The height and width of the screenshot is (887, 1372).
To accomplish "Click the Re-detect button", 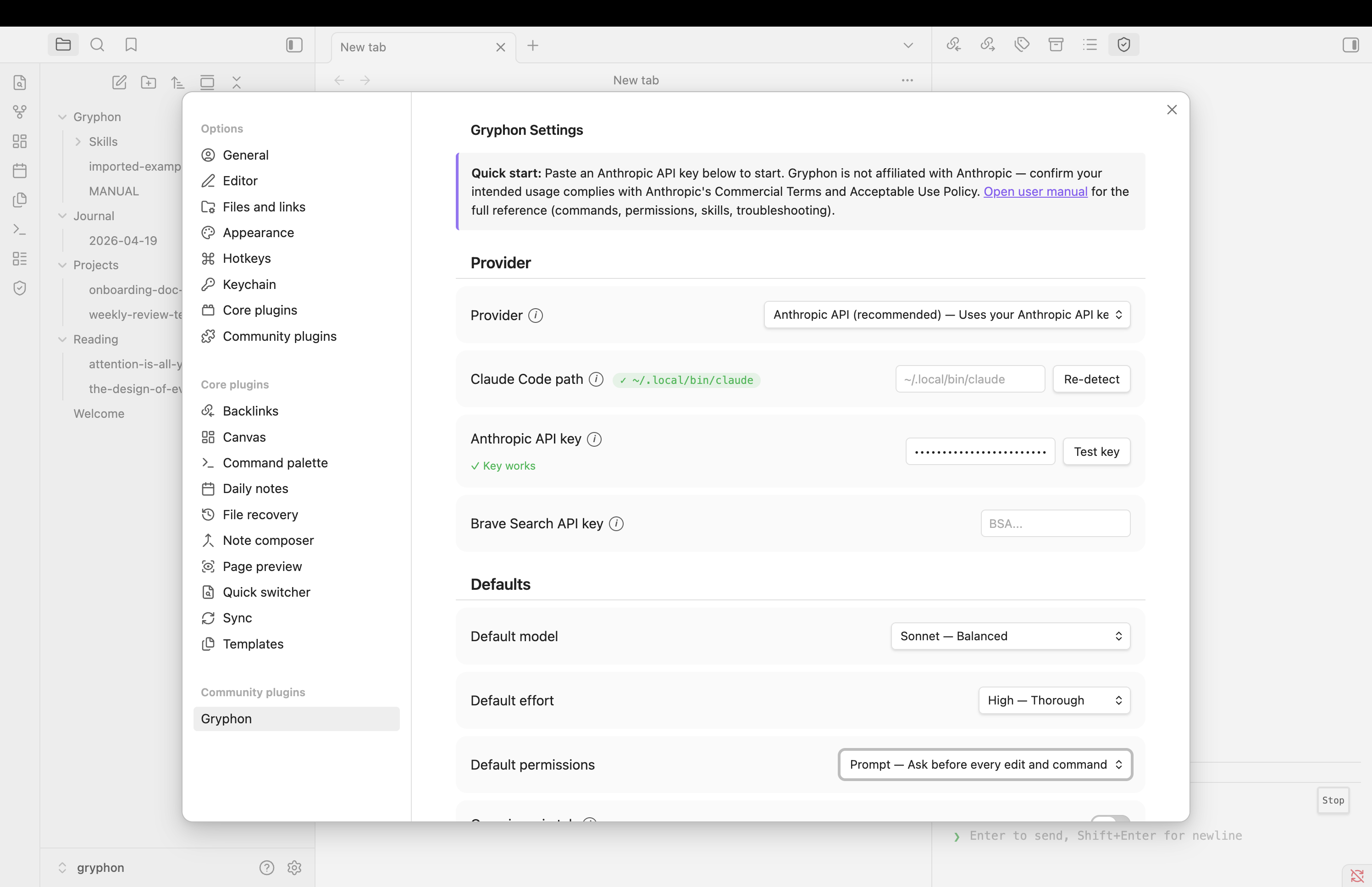I will [x=1091, y=379].
